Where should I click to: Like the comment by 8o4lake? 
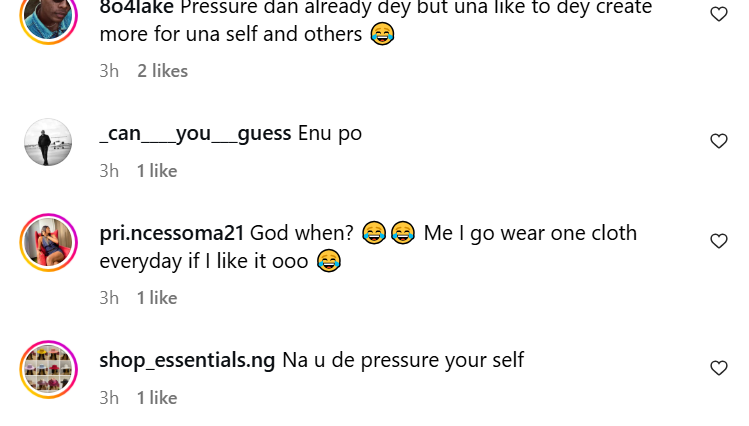tap(718, 14)
